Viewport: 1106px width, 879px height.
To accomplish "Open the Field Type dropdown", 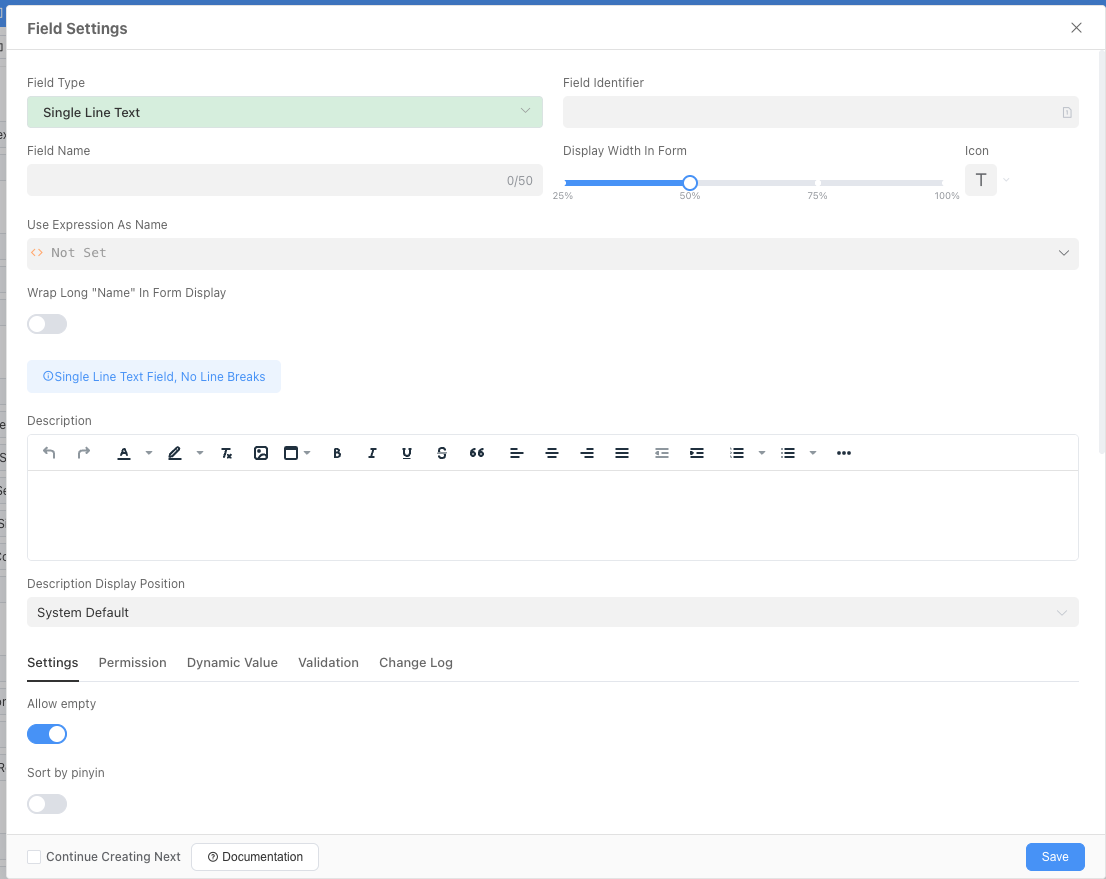I will pyautogui.click(x=285, y=112).
